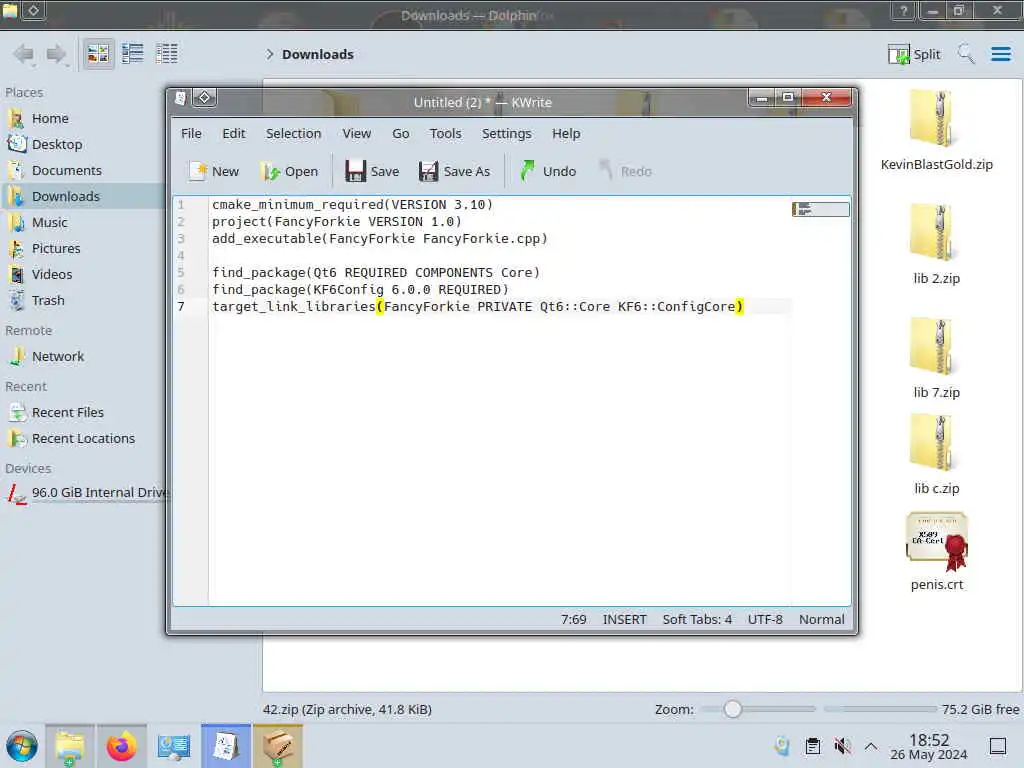Undo the last edit in KWrite

[548, 171]
